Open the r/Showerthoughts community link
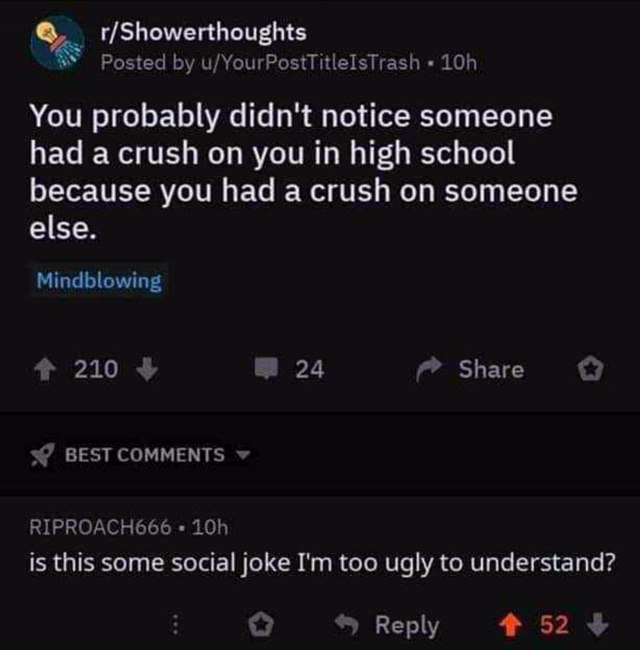Screen dimensions: 640x650 coord(204,33)
